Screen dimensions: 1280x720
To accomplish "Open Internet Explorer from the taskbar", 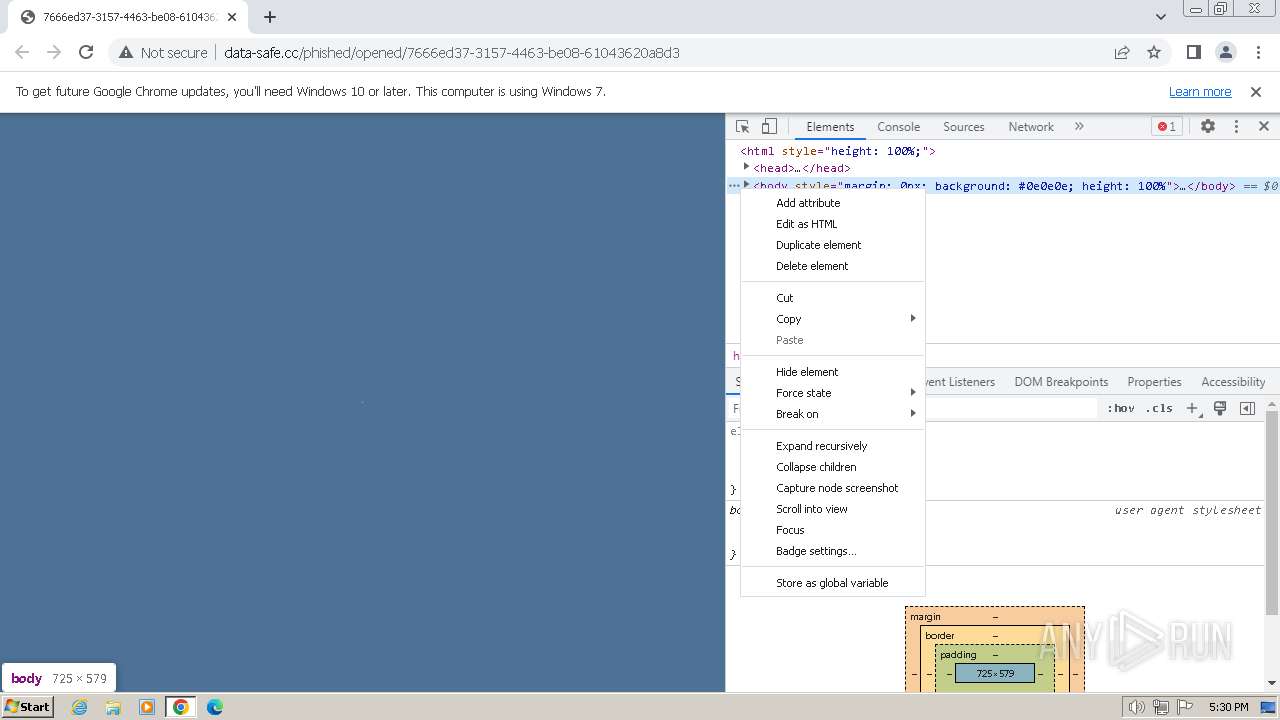I will pos(79,707).
